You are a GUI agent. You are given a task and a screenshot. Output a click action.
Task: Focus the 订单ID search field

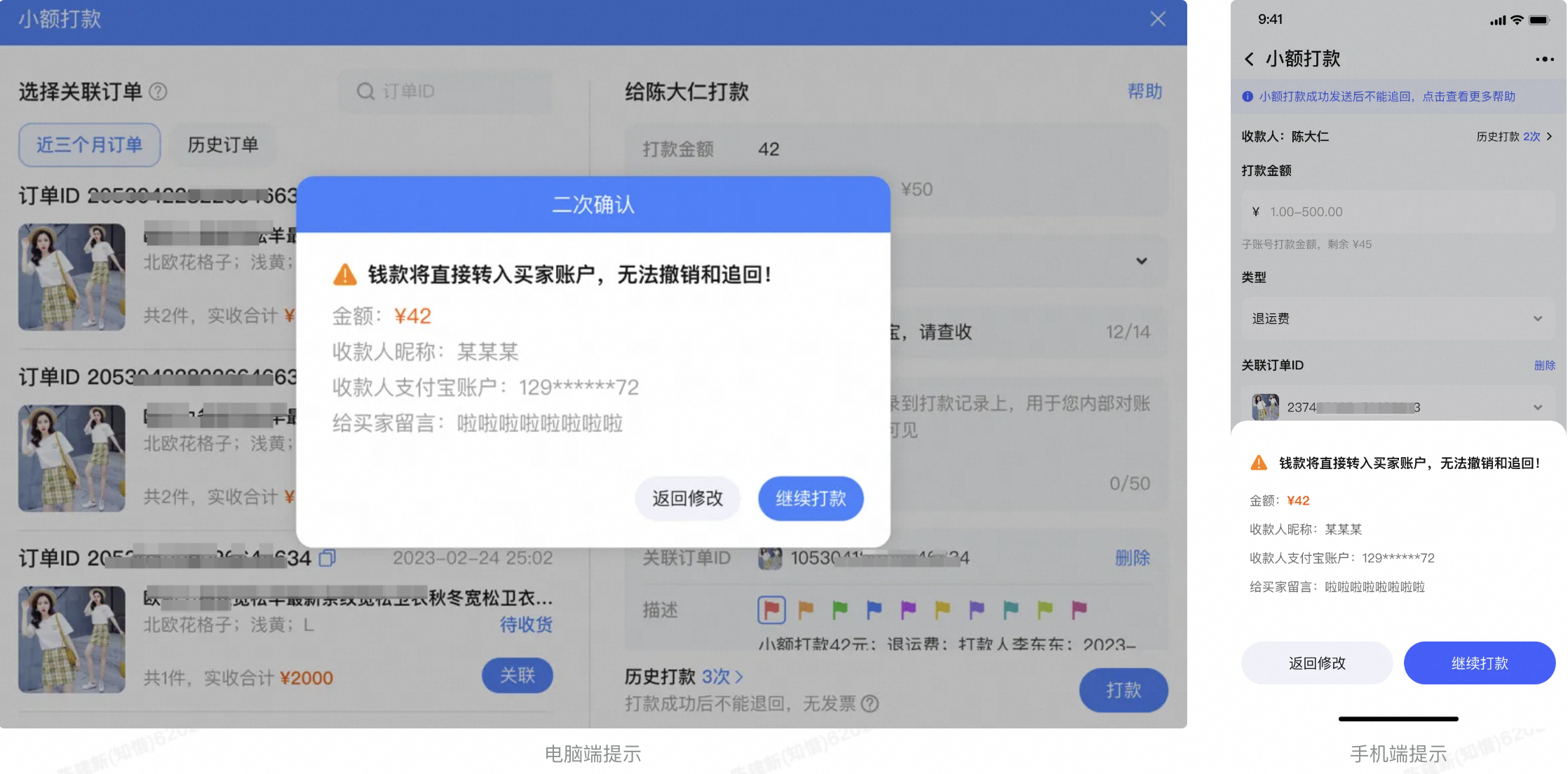coord(445,91)
